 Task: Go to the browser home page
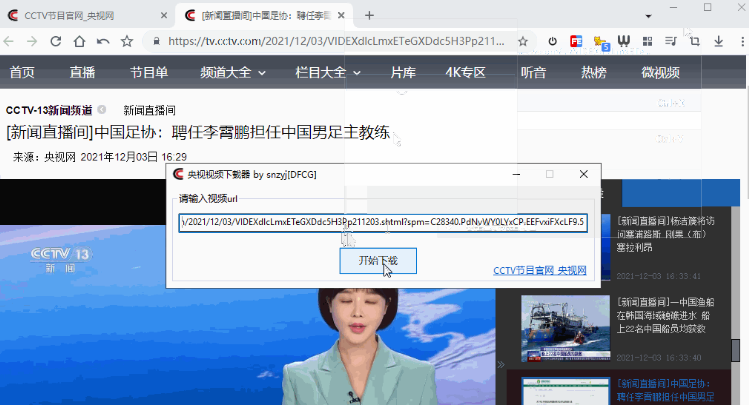click(79, 42)
